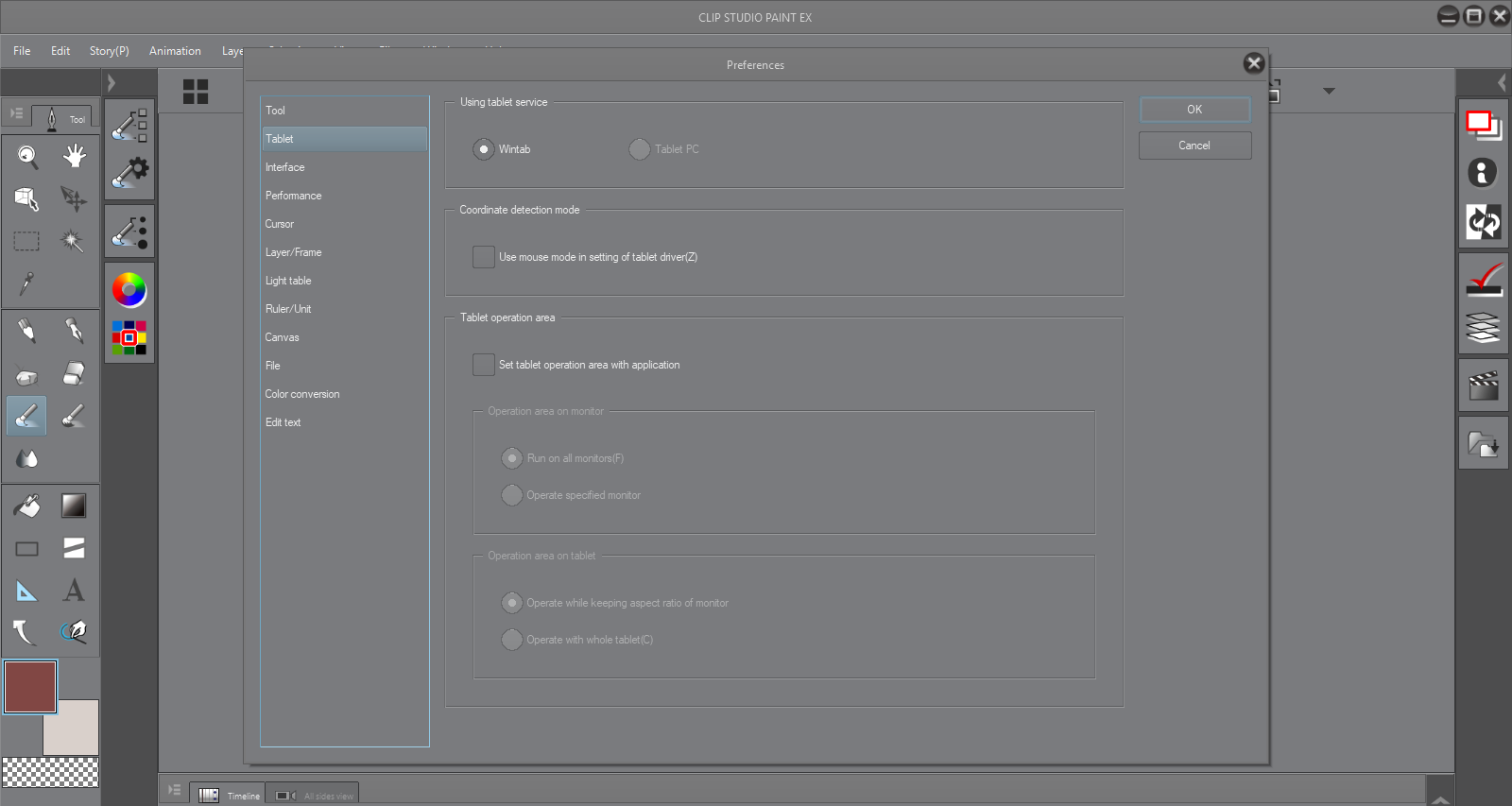Open the Timeline palette menu icon
The image size is (1512, 806).
click(x=174, y=790)
